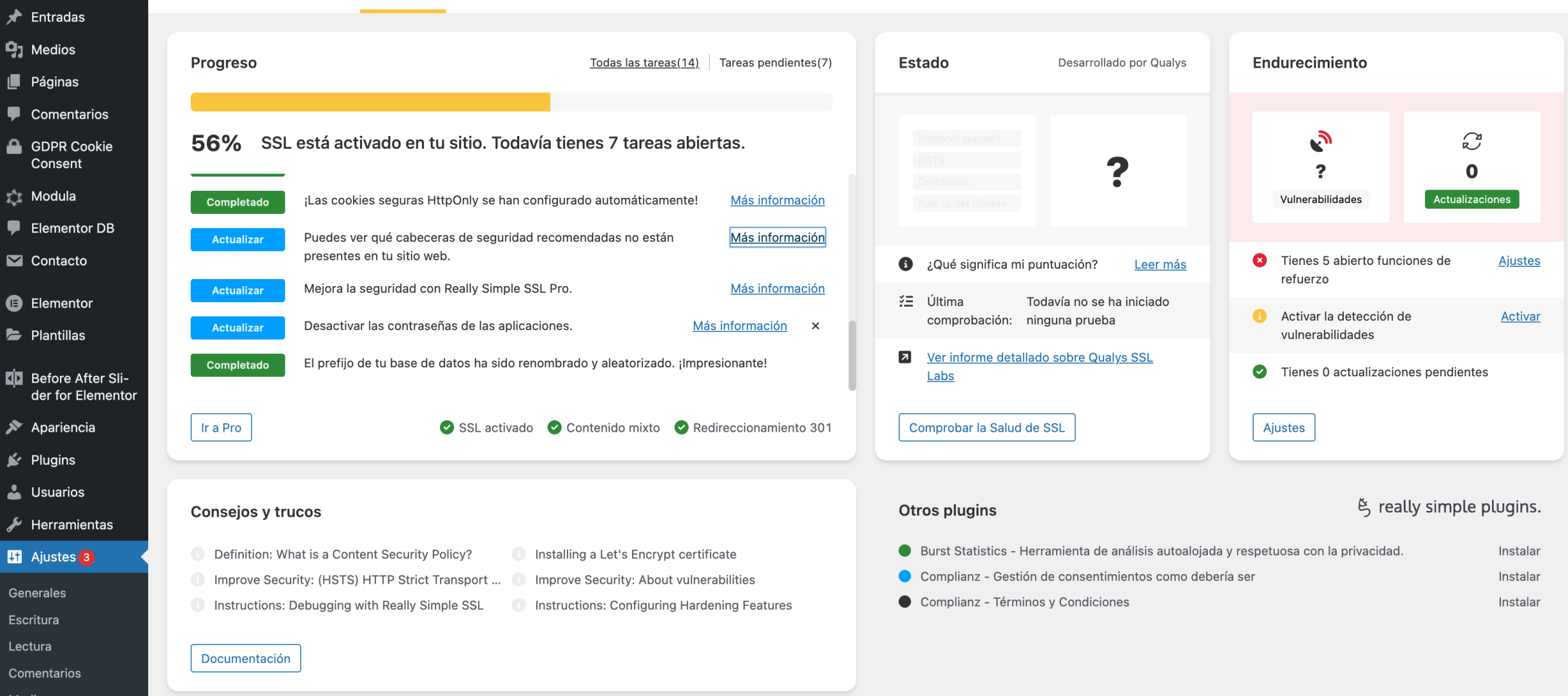Click the Ir a Pro button
Viewport: 1568px width, 696px height.
[x=221, y=427]
